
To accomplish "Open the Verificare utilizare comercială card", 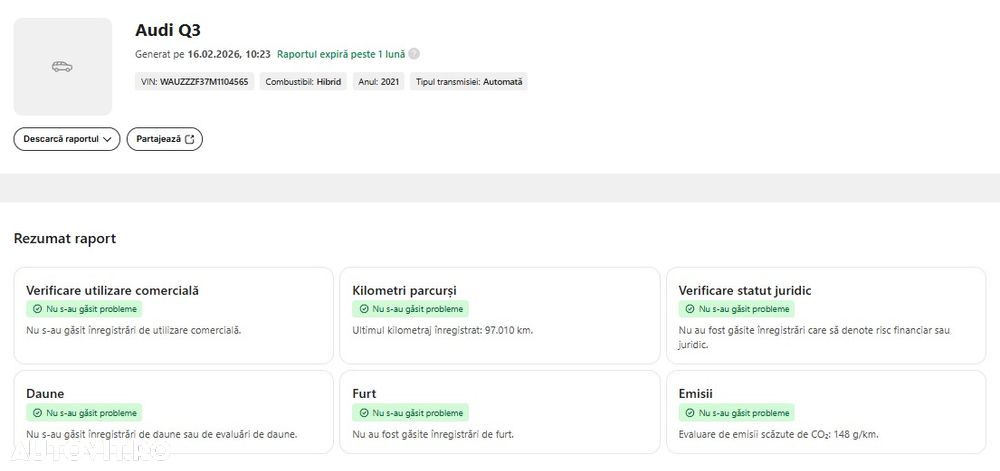I will coord(173,315).
